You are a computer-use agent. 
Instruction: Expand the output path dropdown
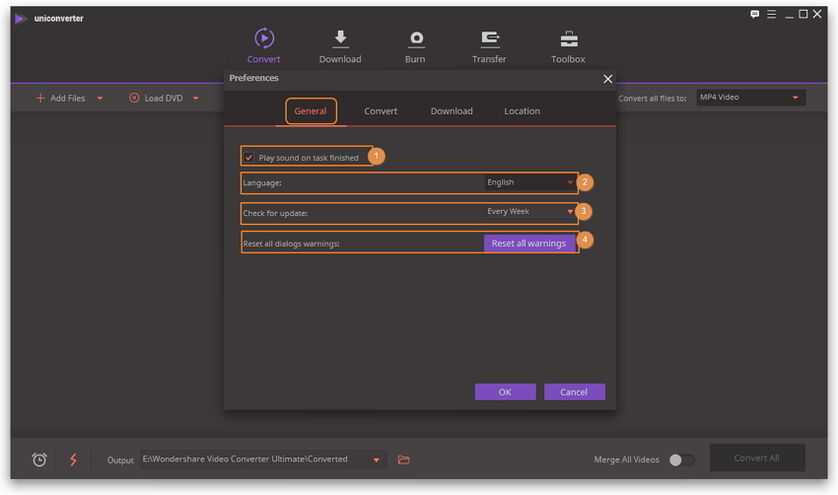(x=377, y=460)
